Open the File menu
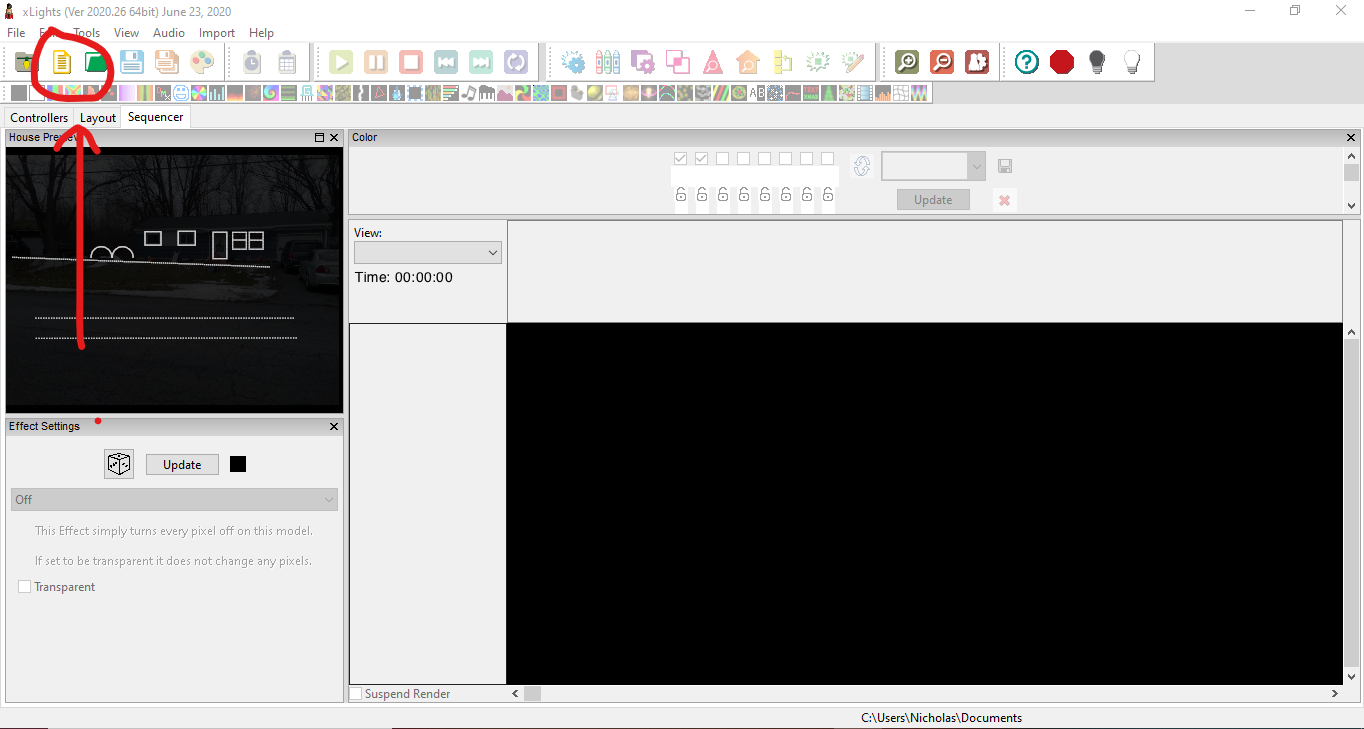 (x=16, y=33)
